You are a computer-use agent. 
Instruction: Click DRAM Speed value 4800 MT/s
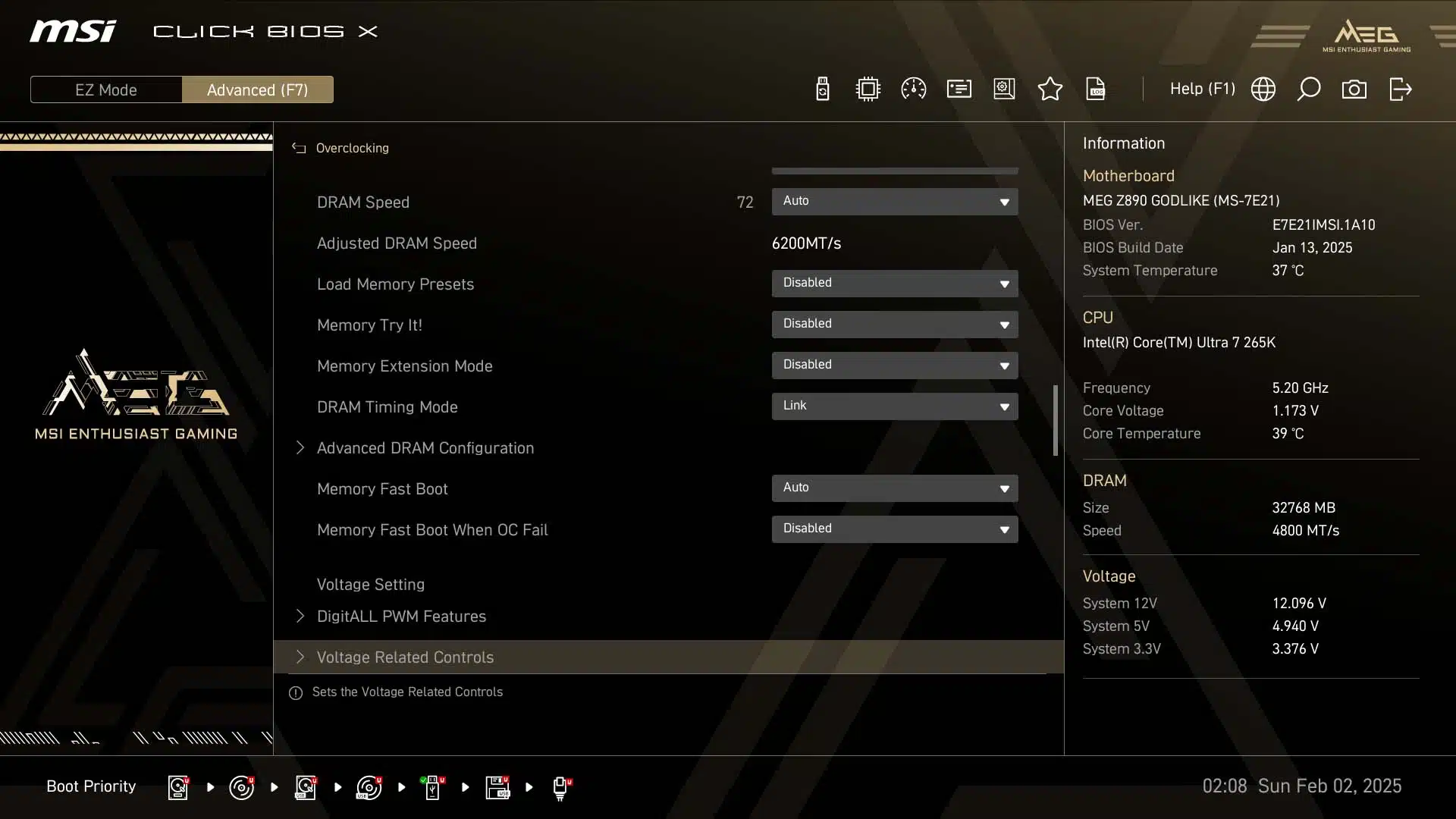[1305, 530]
